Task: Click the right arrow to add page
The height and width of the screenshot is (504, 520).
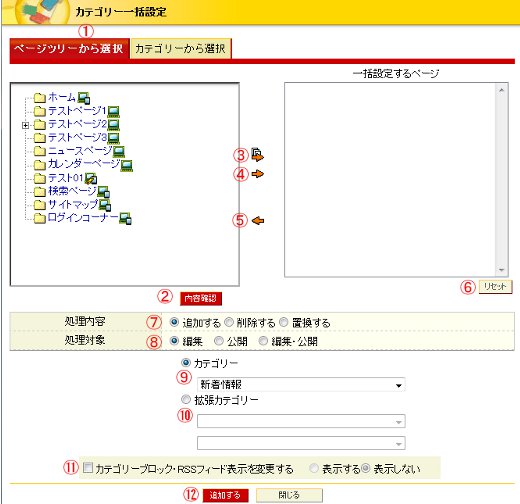Action: tap(257, 174)
